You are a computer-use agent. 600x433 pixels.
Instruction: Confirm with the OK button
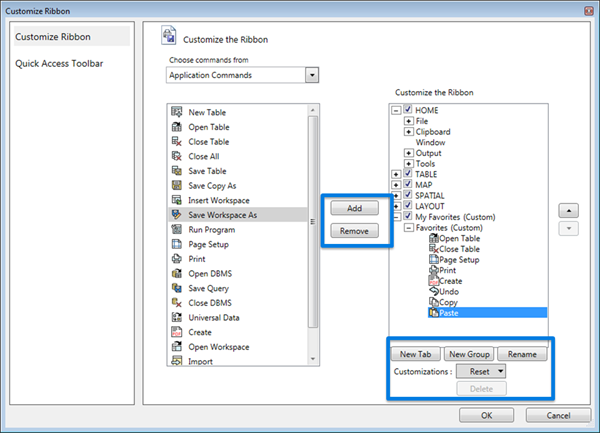(486, 415)
